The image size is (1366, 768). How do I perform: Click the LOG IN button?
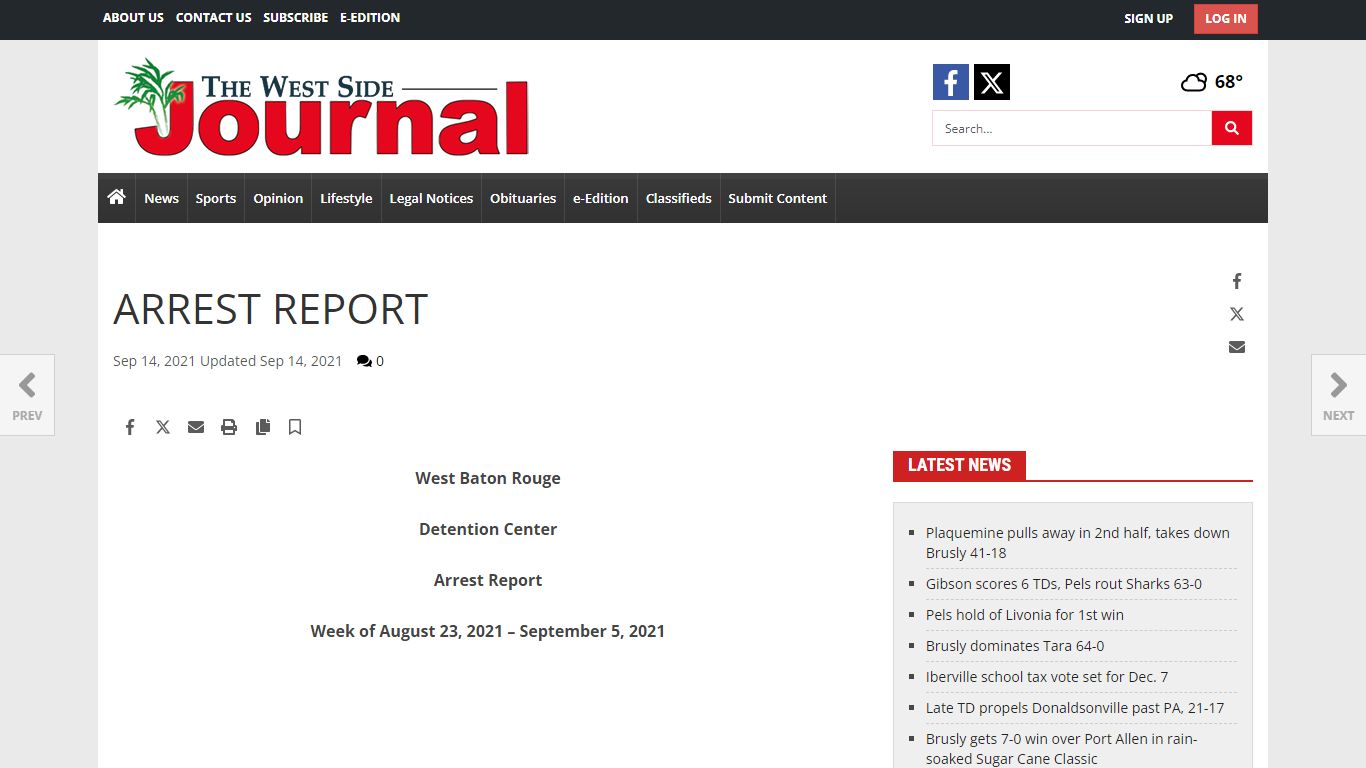[1226, 19]
